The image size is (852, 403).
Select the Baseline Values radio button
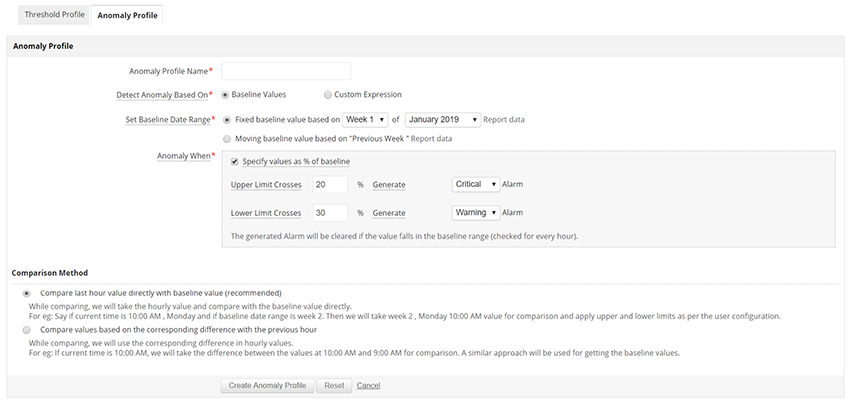coord(225,95)
